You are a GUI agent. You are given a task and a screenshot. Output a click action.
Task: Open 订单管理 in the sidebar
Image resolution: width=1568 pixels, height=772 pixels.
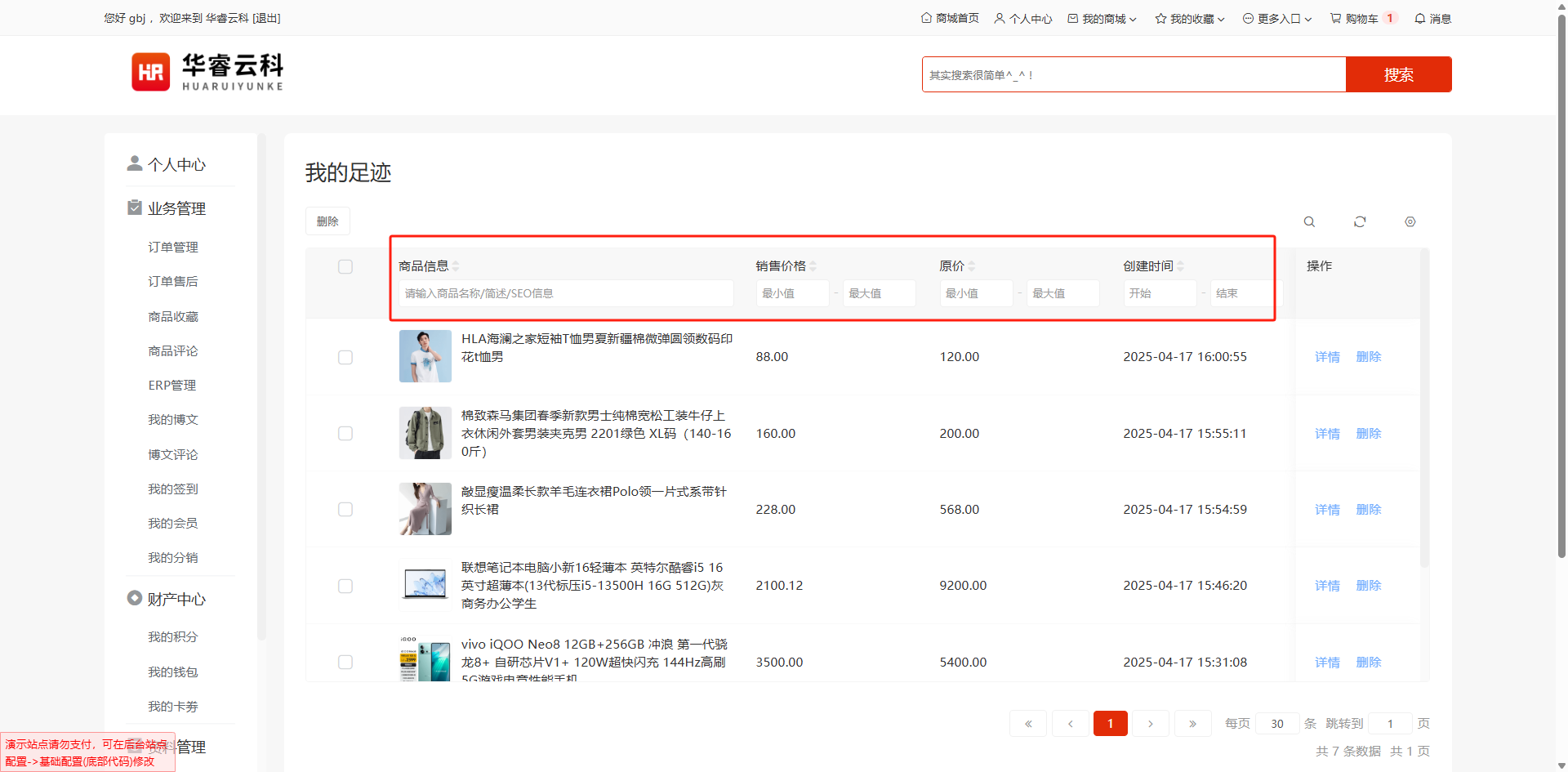[x=173, y=248]
